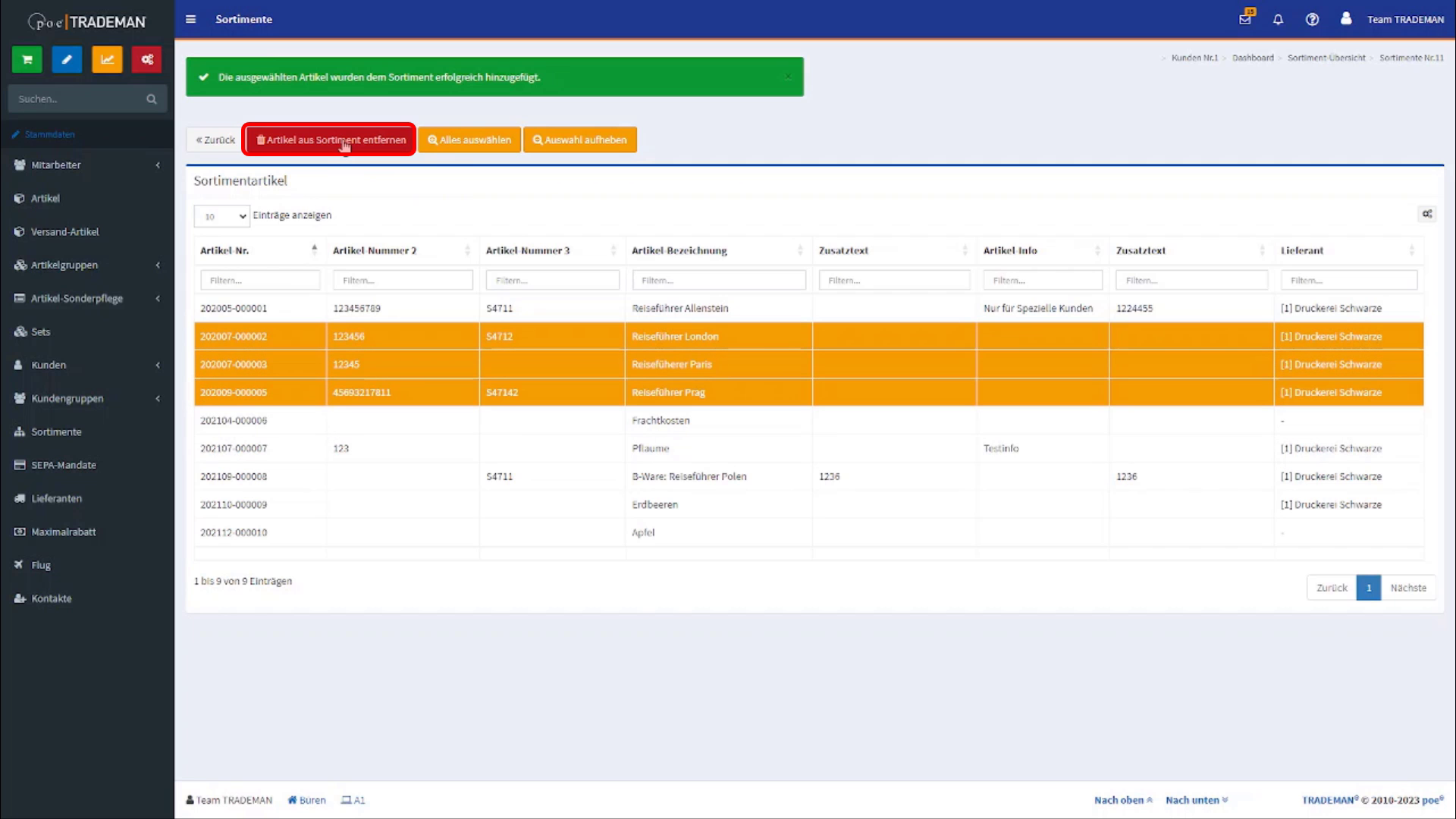Sort by Artikel-Info column

[x=1043, y=250]
